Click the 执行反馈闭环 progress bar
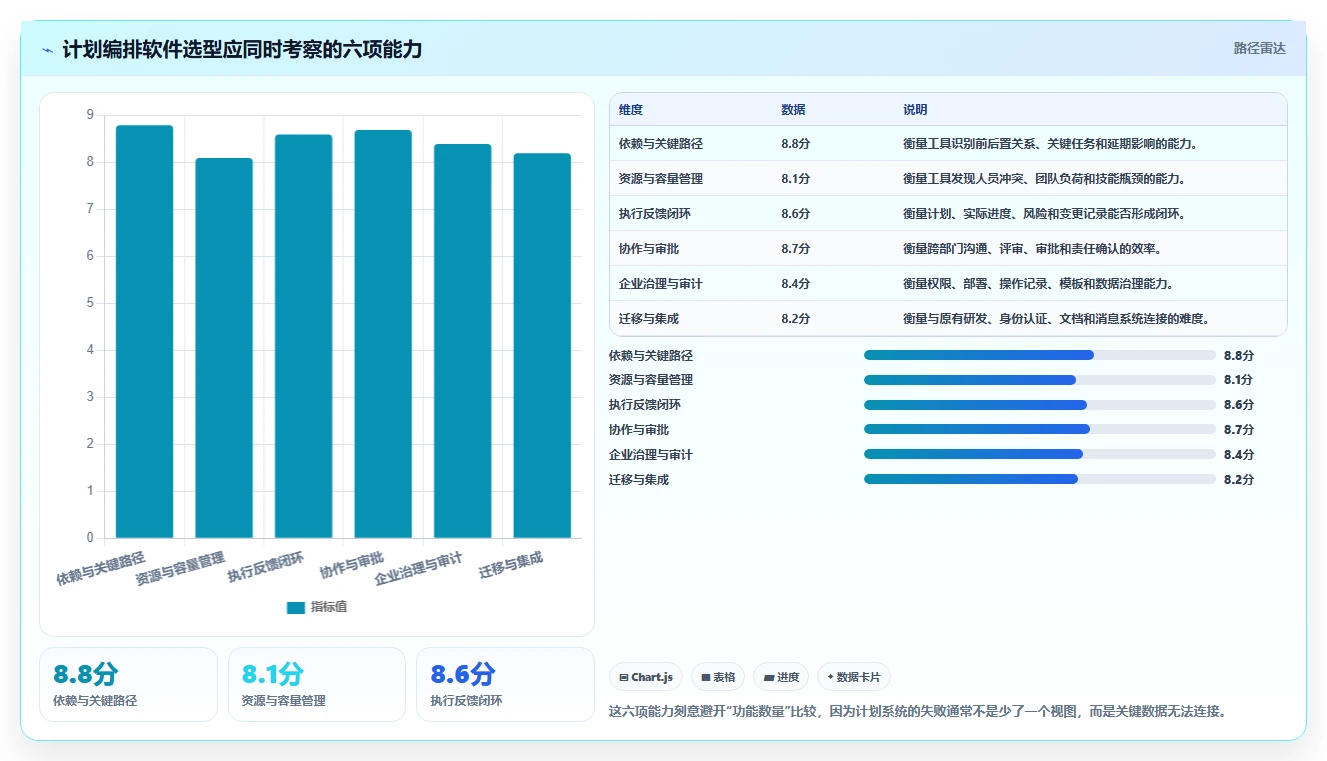The image size is (1327, 761). [x=1040, y=405]
